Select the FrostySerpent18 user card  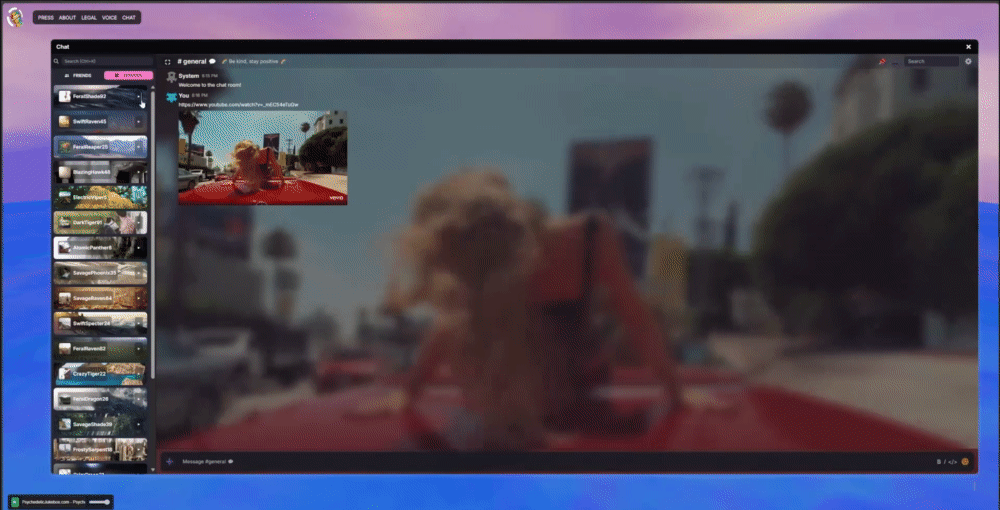coord(100,449)
